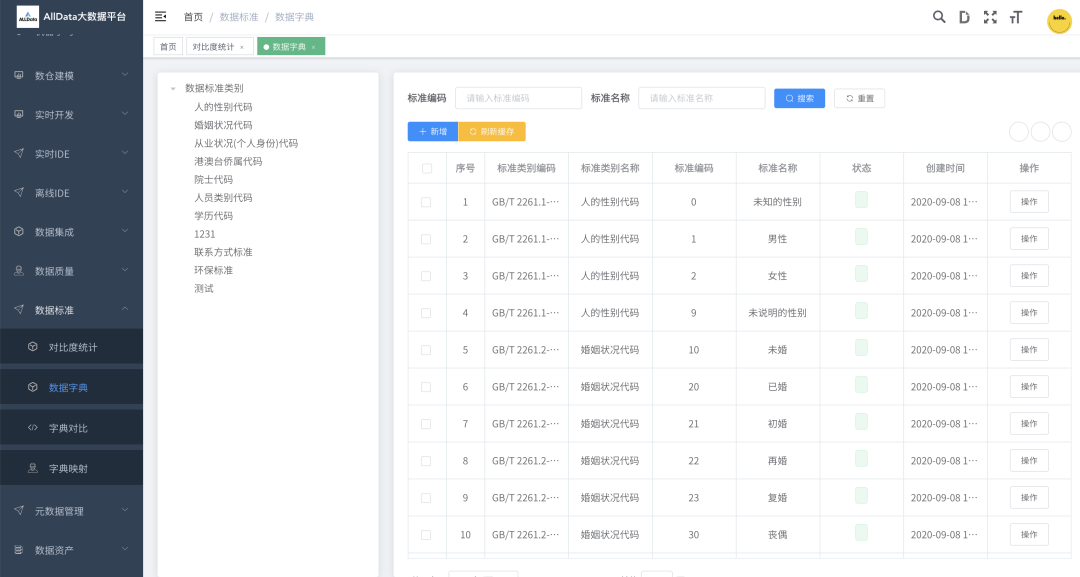Select the checkbox for row 5 未婚
The height and width of the screenshot is (577, 1080).
[x=427, y=350]
